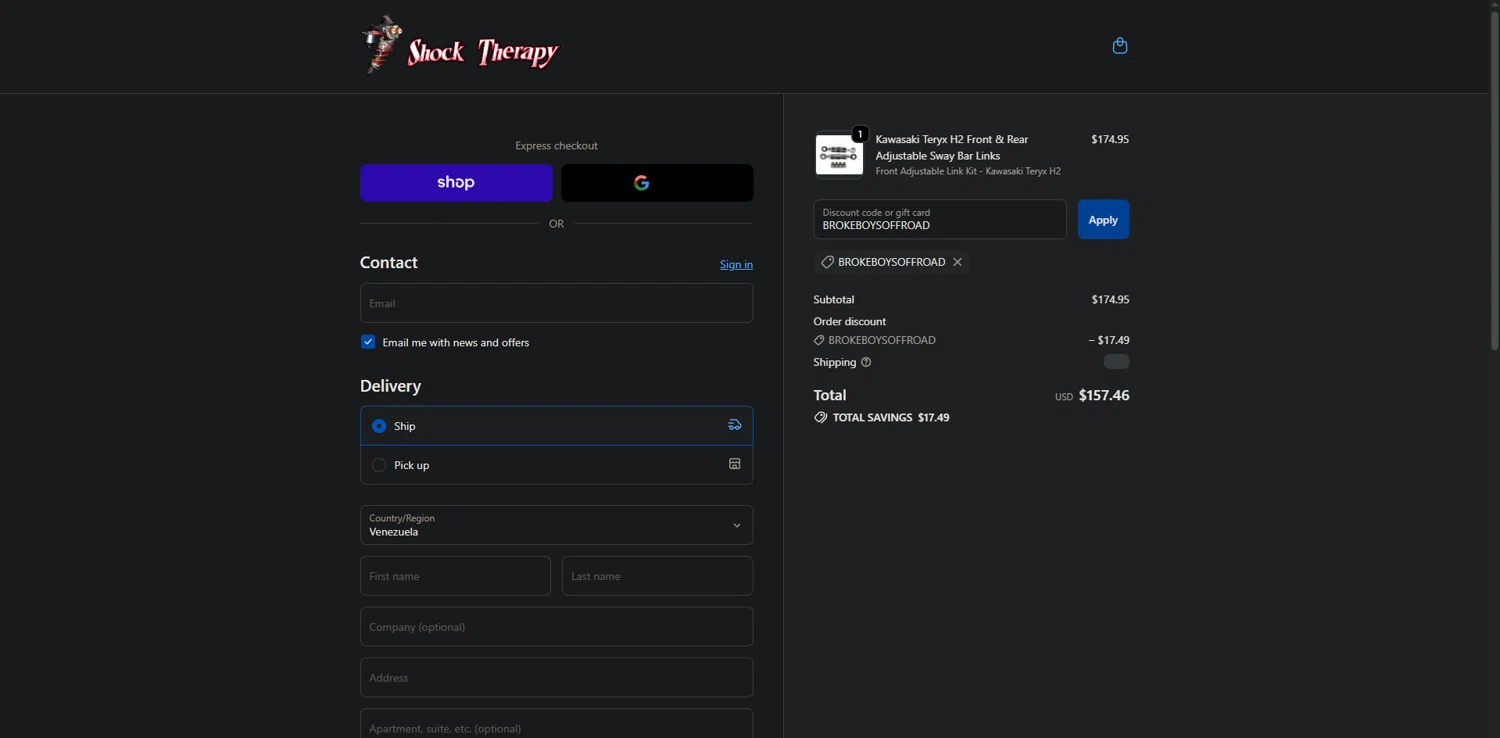Click the order discount value − $17.49
The width and height of the screenshot is (1500, 738).
pyautogui.click(x=1109, y=340)
